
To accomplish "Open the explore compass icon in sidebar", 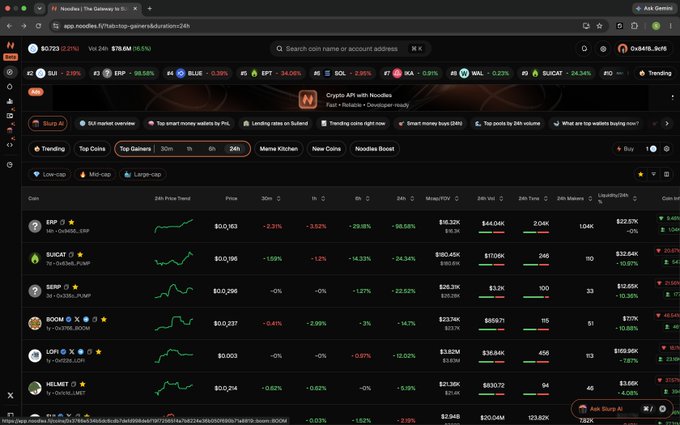I will coord(10,72).
